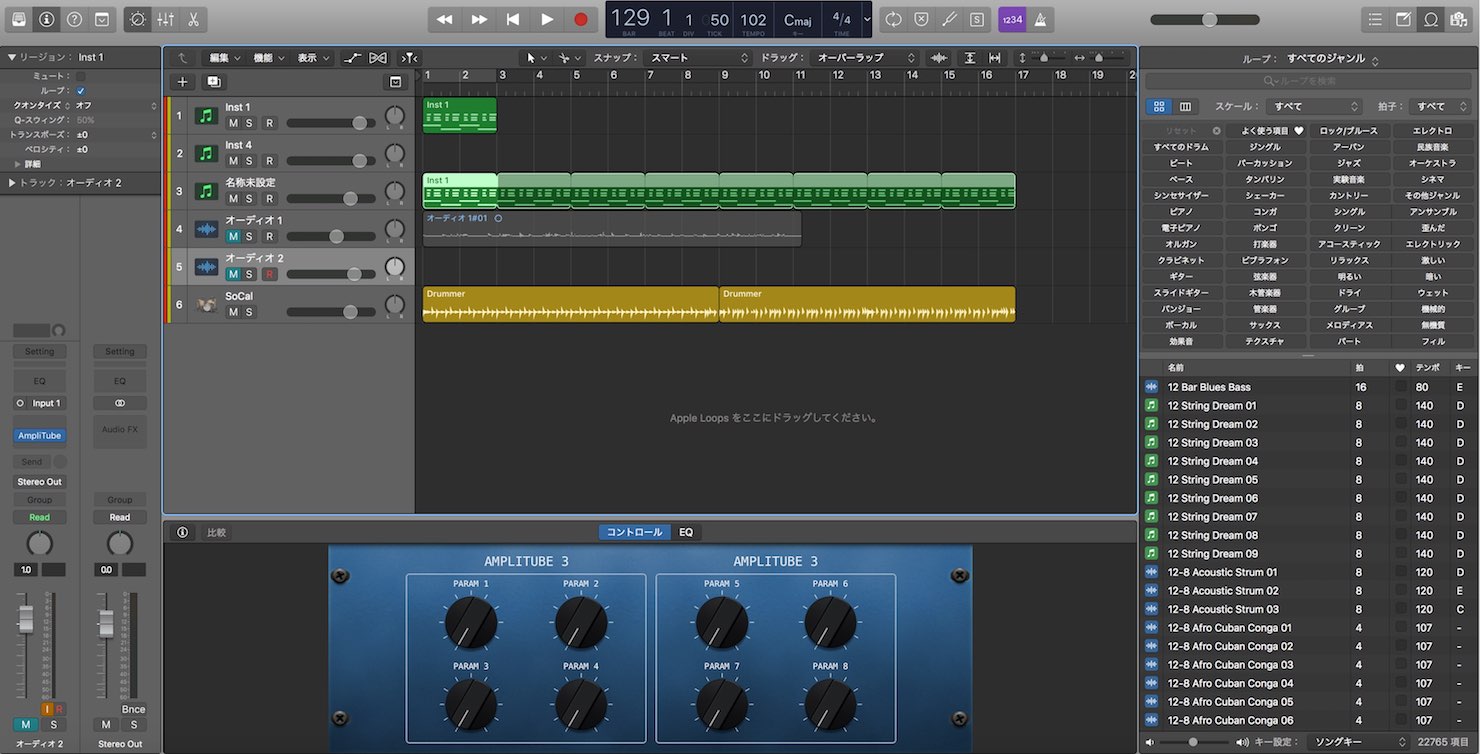The height and width of the screenshot is (754, 1480).
Task: Toggle the Inspector info icon
Action: (46, 19)
